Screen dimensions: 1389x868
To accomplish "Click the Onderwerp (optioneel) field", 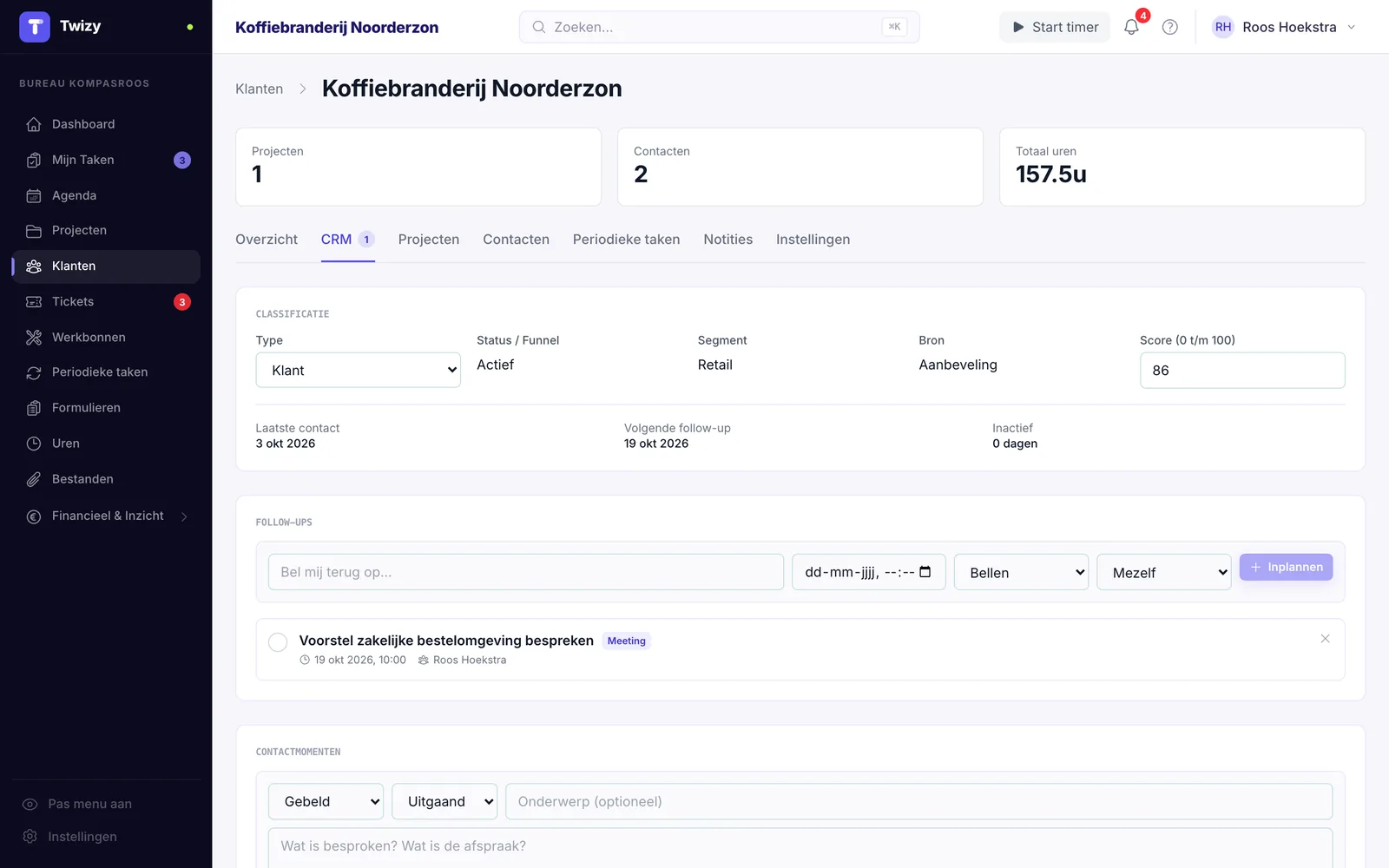I will 918,801.
